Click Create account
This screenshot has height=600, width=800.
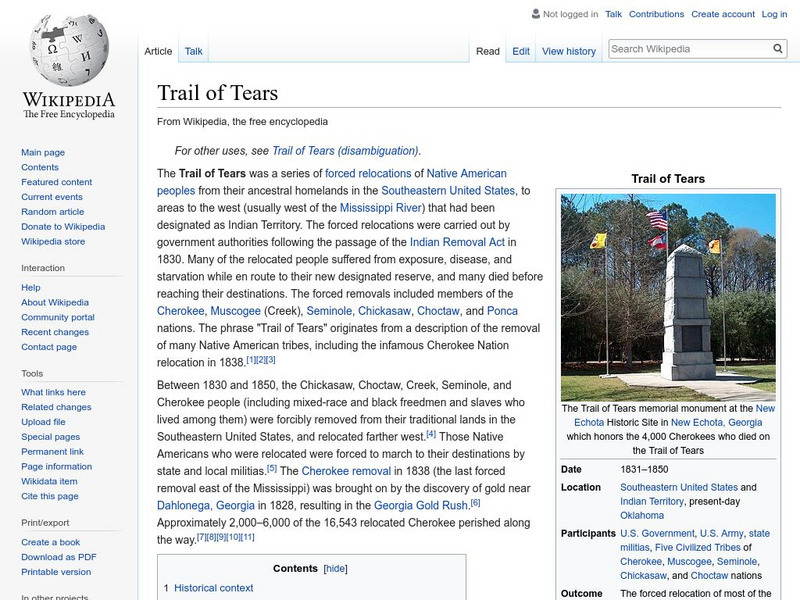pyautogui.click(x=722, y=14)
